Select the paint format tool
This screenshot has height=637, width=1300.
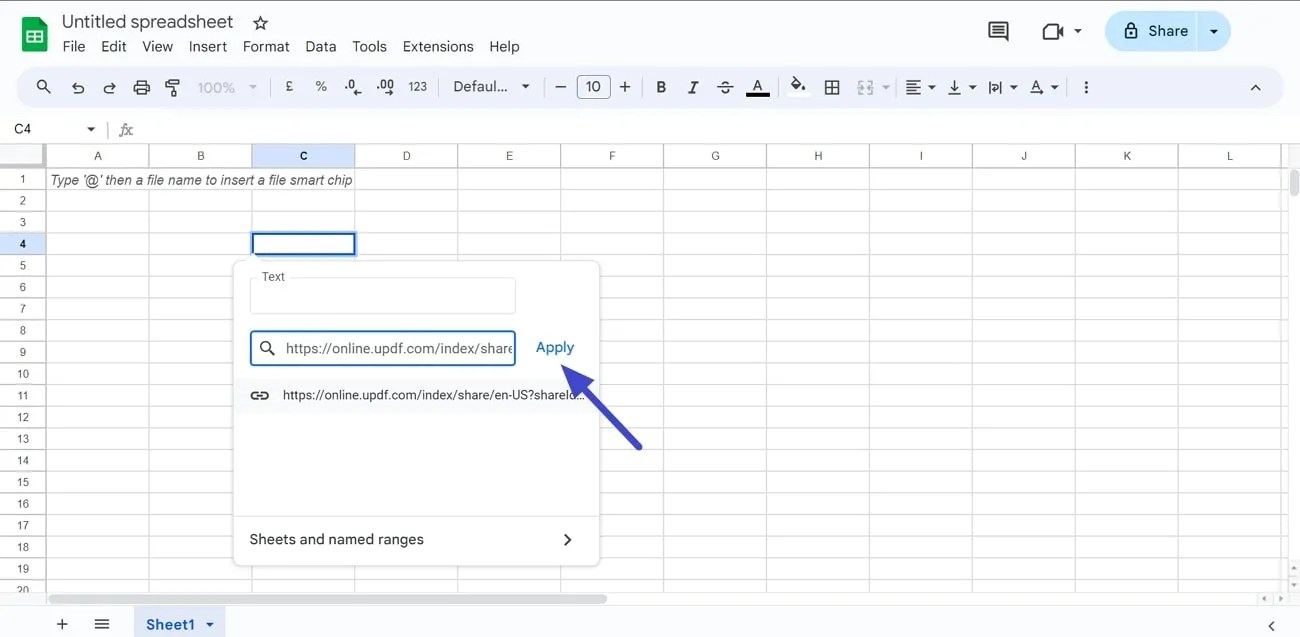pos(172,87)
